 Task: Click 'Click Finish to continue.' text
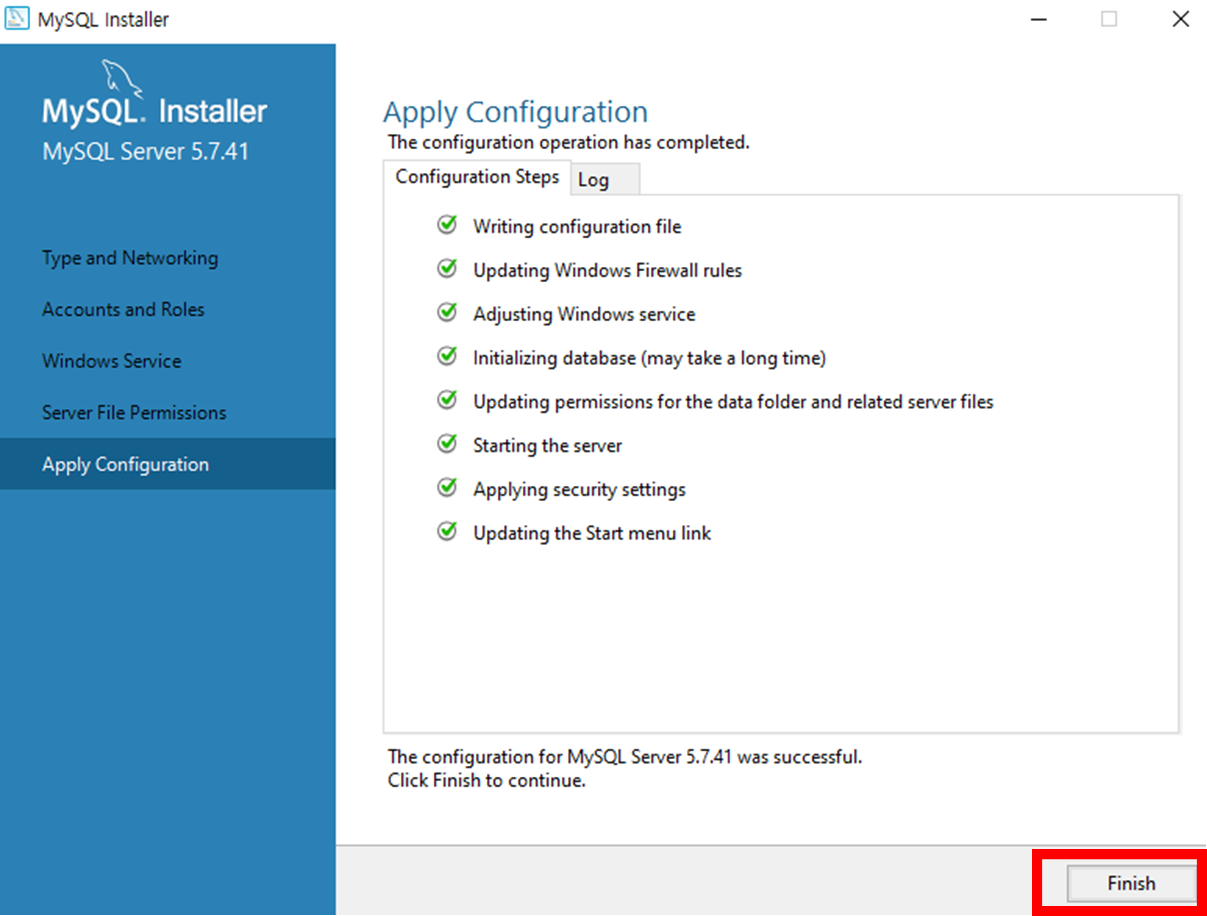point(487,781)
